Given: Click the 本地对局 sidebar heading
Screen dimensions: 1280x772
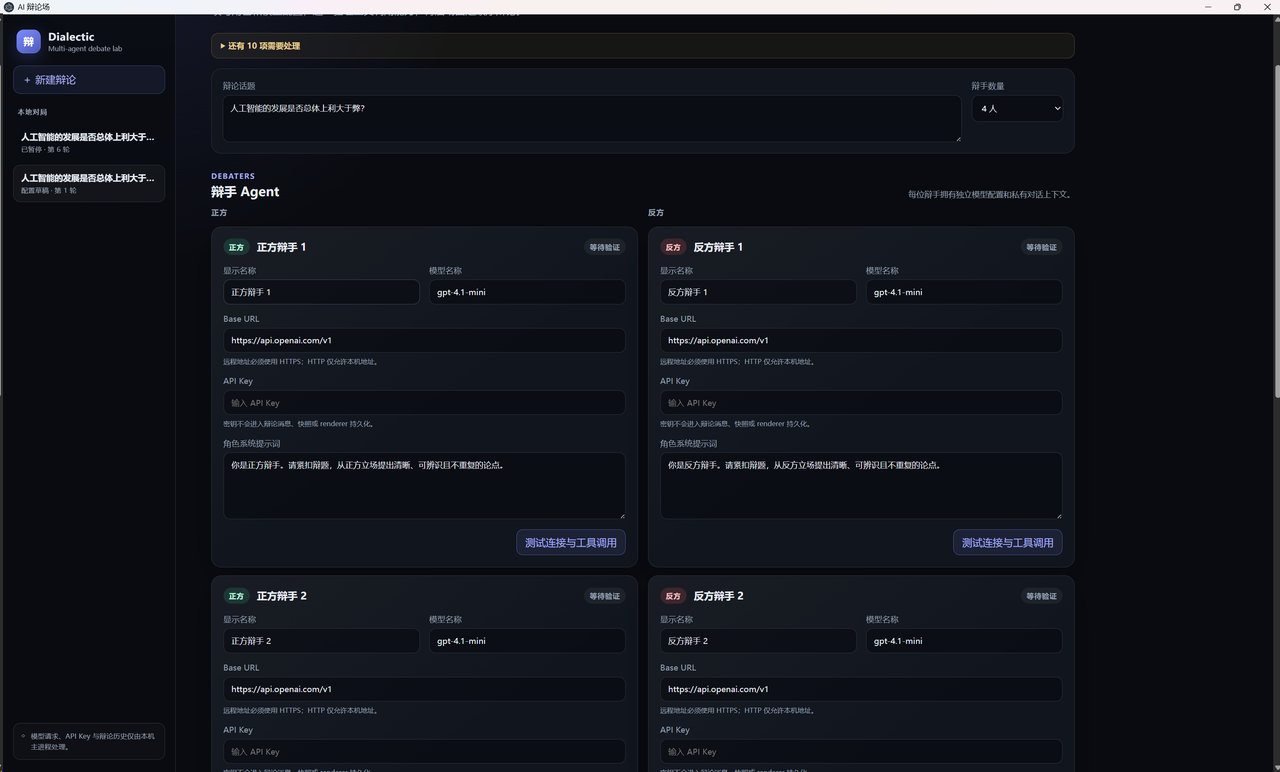Looking at the screenshot, I should pyautogui.click(x=32, y=112).
